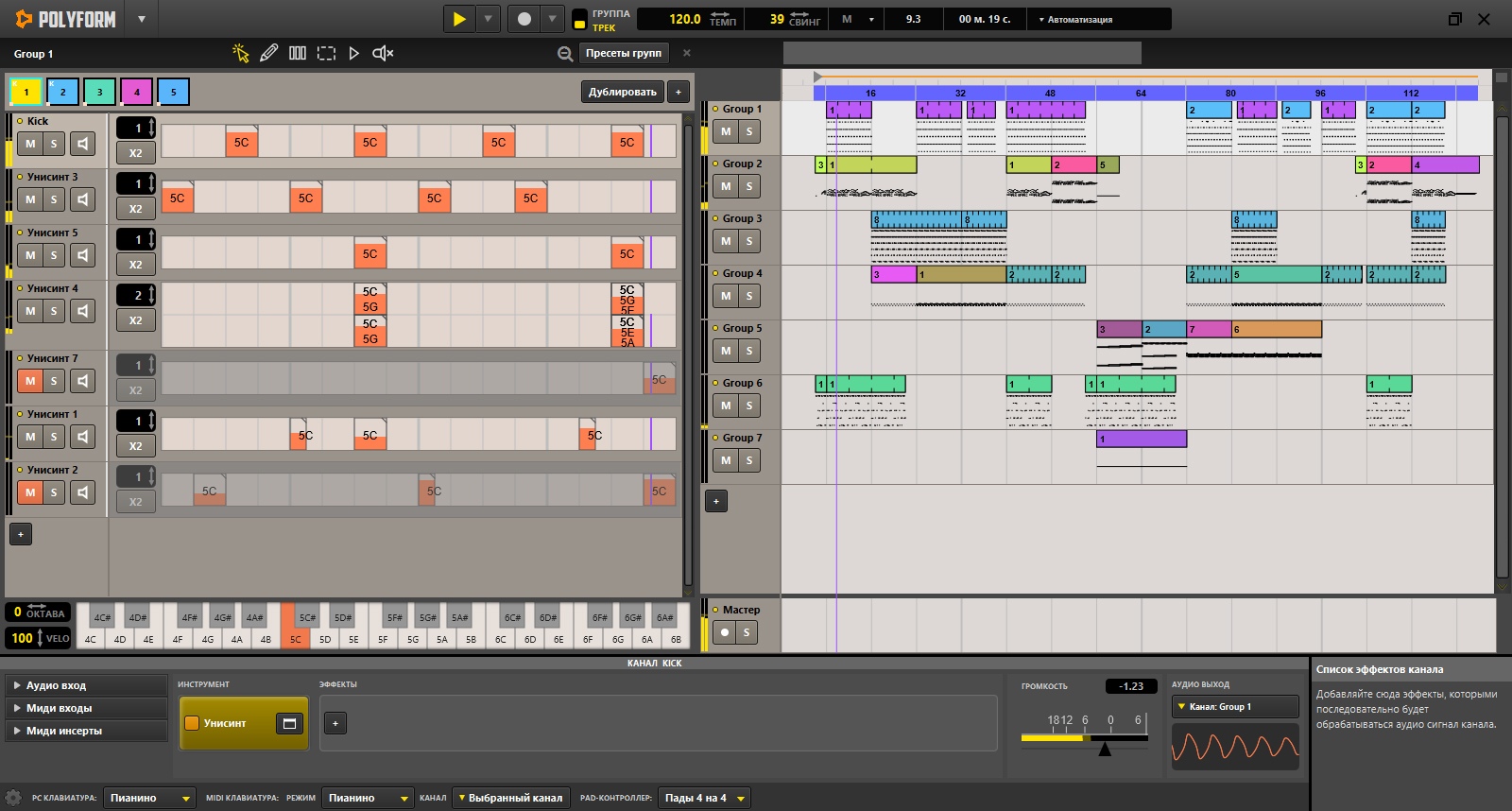
Task: Select the pointer selection tool
Action: [x=241, y=53]
